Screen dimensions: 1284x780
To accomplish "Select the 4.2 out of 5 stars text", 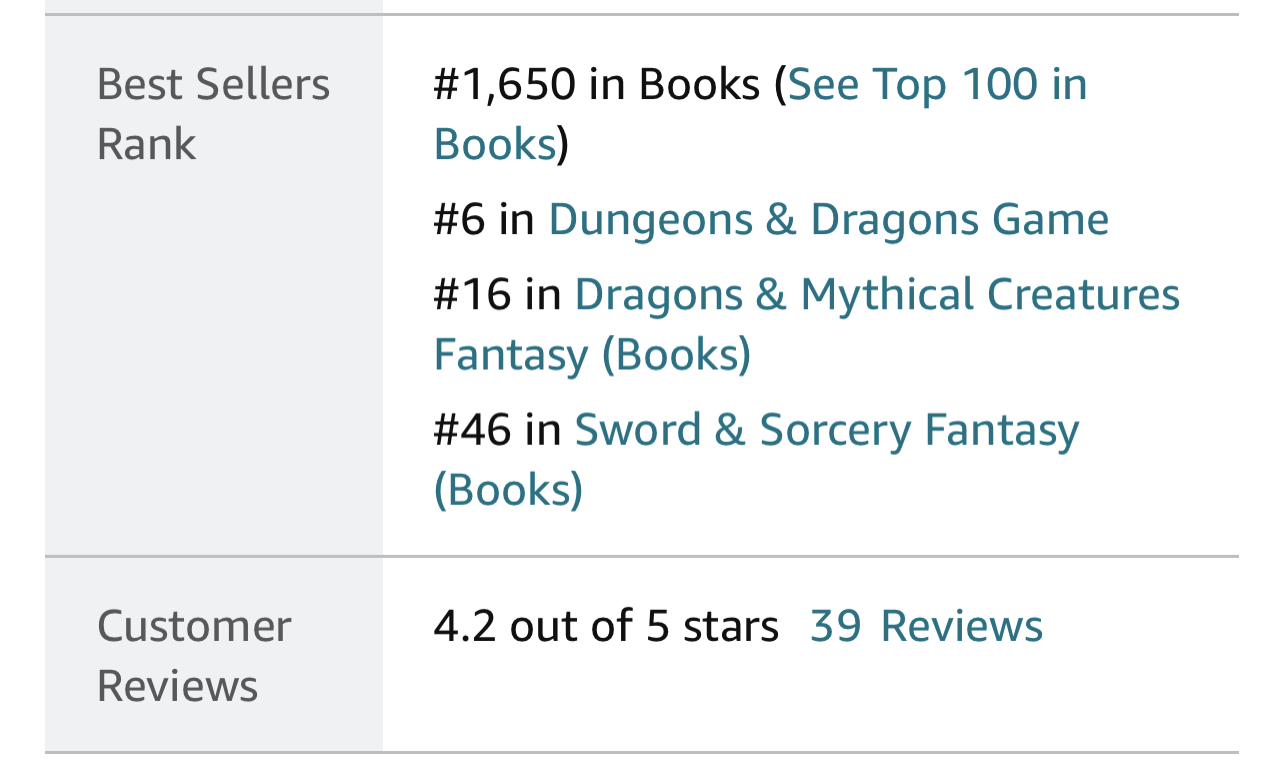I will coord(606,626).
